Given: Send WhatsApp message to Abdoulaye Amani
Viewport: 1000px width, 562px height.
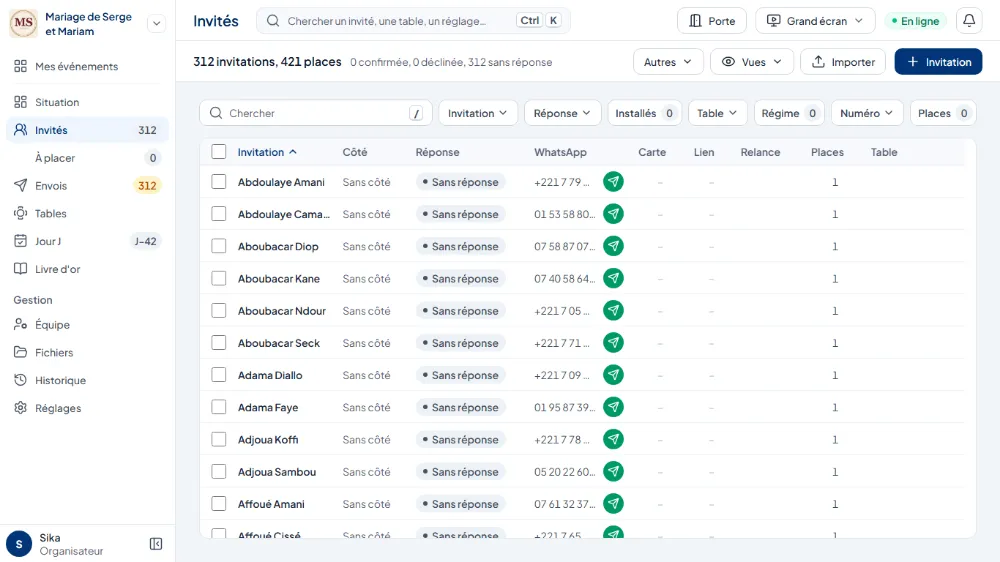Looking at the screenshot, I should pyautogui.click(x=614, y=182).
